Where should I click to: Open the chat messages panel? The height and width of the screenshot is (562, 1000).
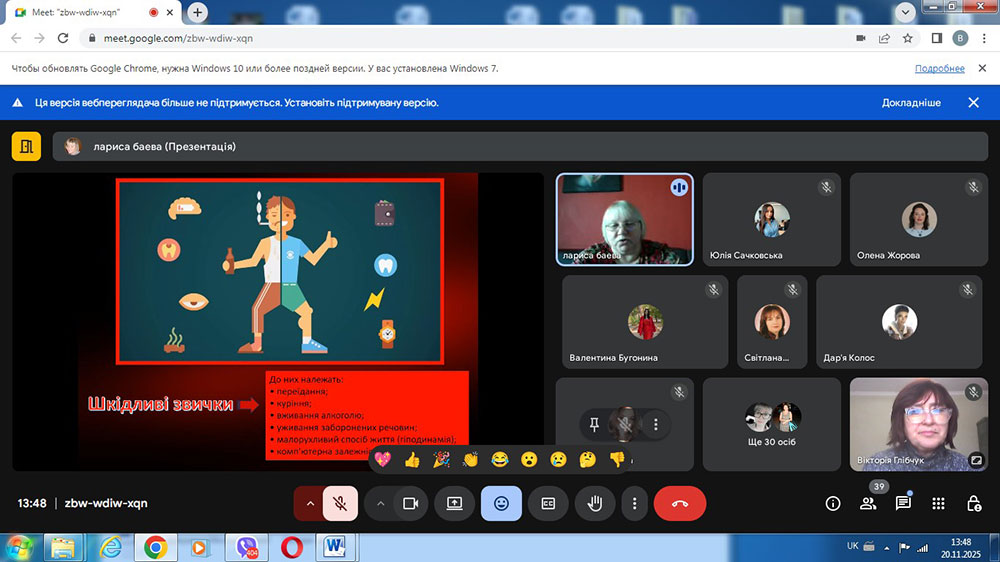[x=903, y=504]
